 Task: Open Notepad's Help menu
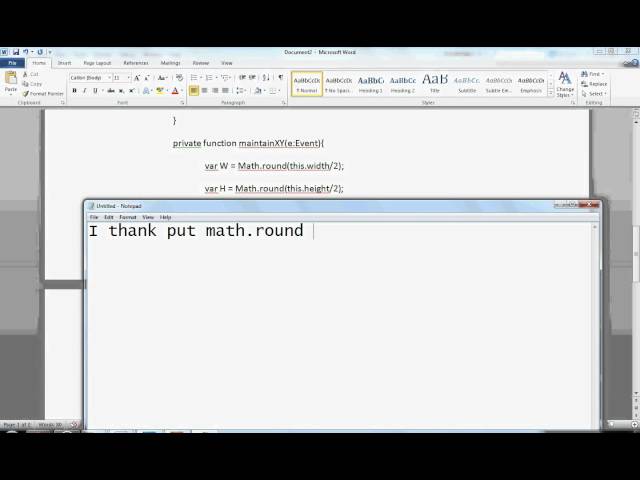165,217
